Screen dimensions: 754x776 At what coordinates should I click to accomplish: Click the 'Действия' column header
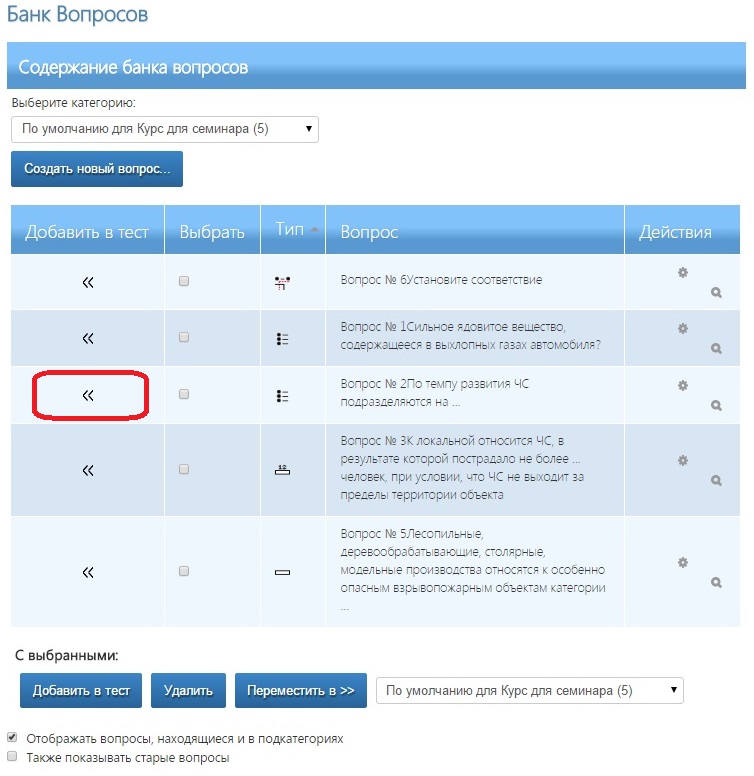point(675,232)
